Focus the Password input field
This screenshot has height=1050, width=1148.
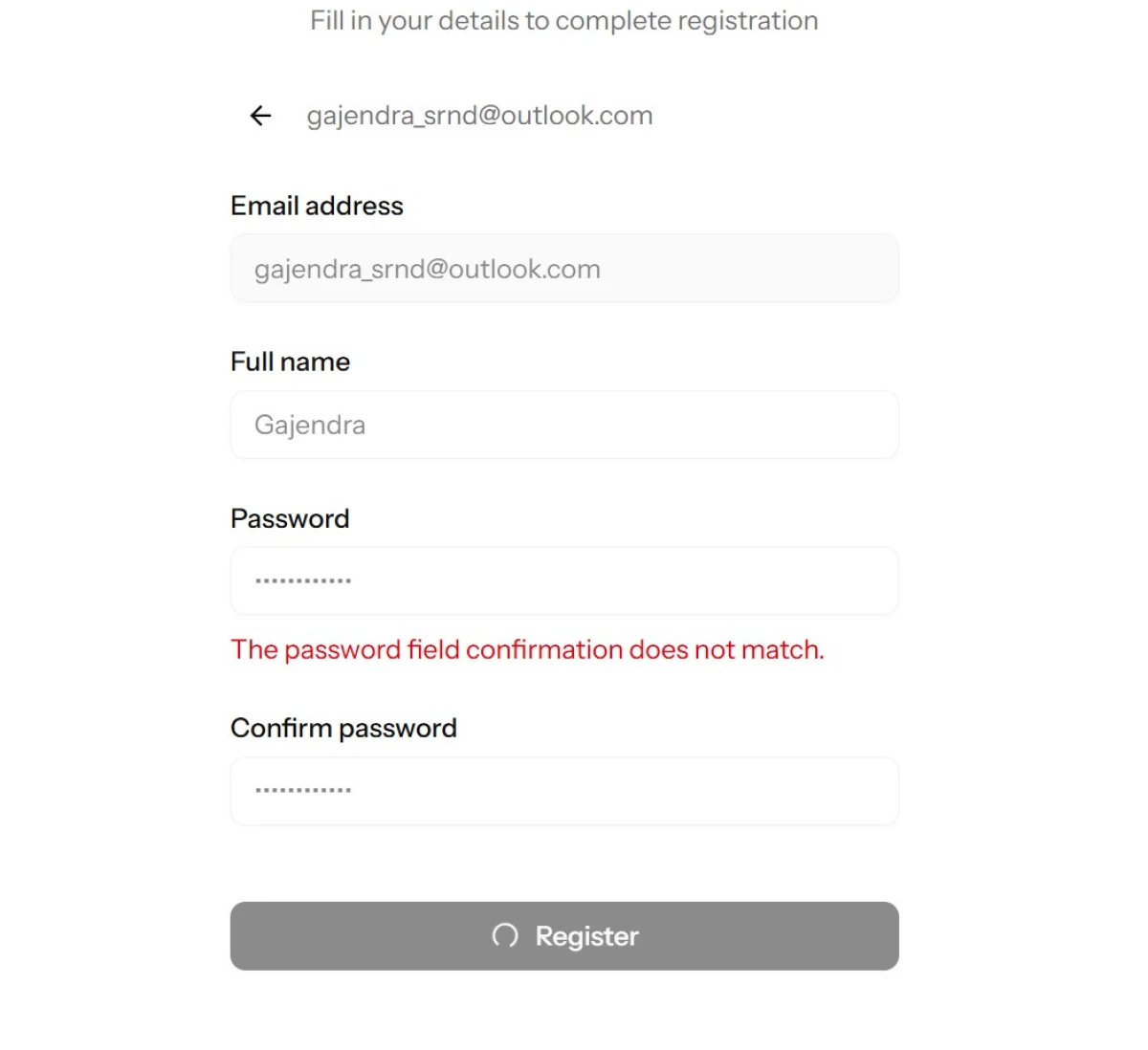(x=564, y=580)
